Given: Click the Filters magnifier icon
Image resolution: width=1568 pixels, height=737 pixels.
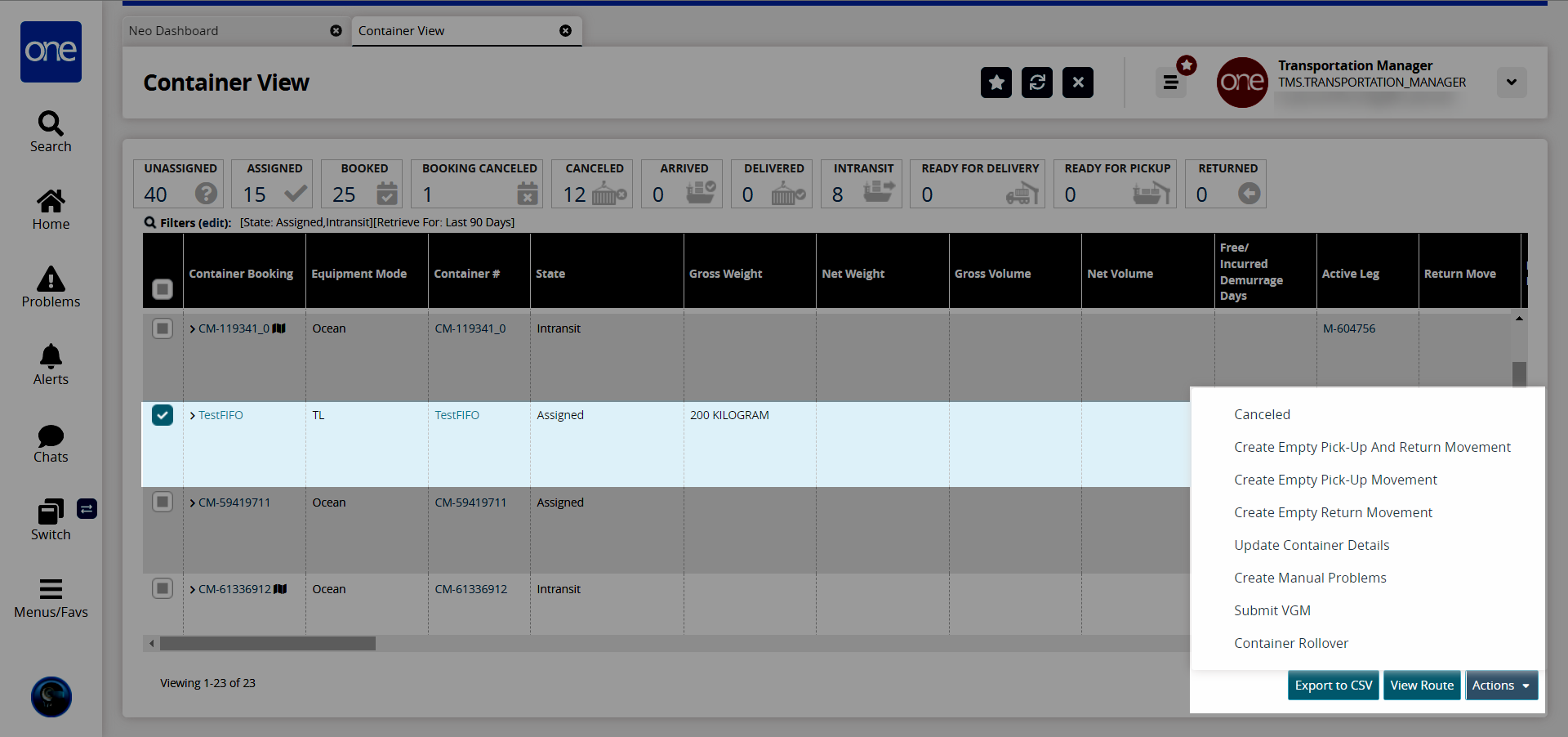Looking at the screenshot, I should [150, 222].
